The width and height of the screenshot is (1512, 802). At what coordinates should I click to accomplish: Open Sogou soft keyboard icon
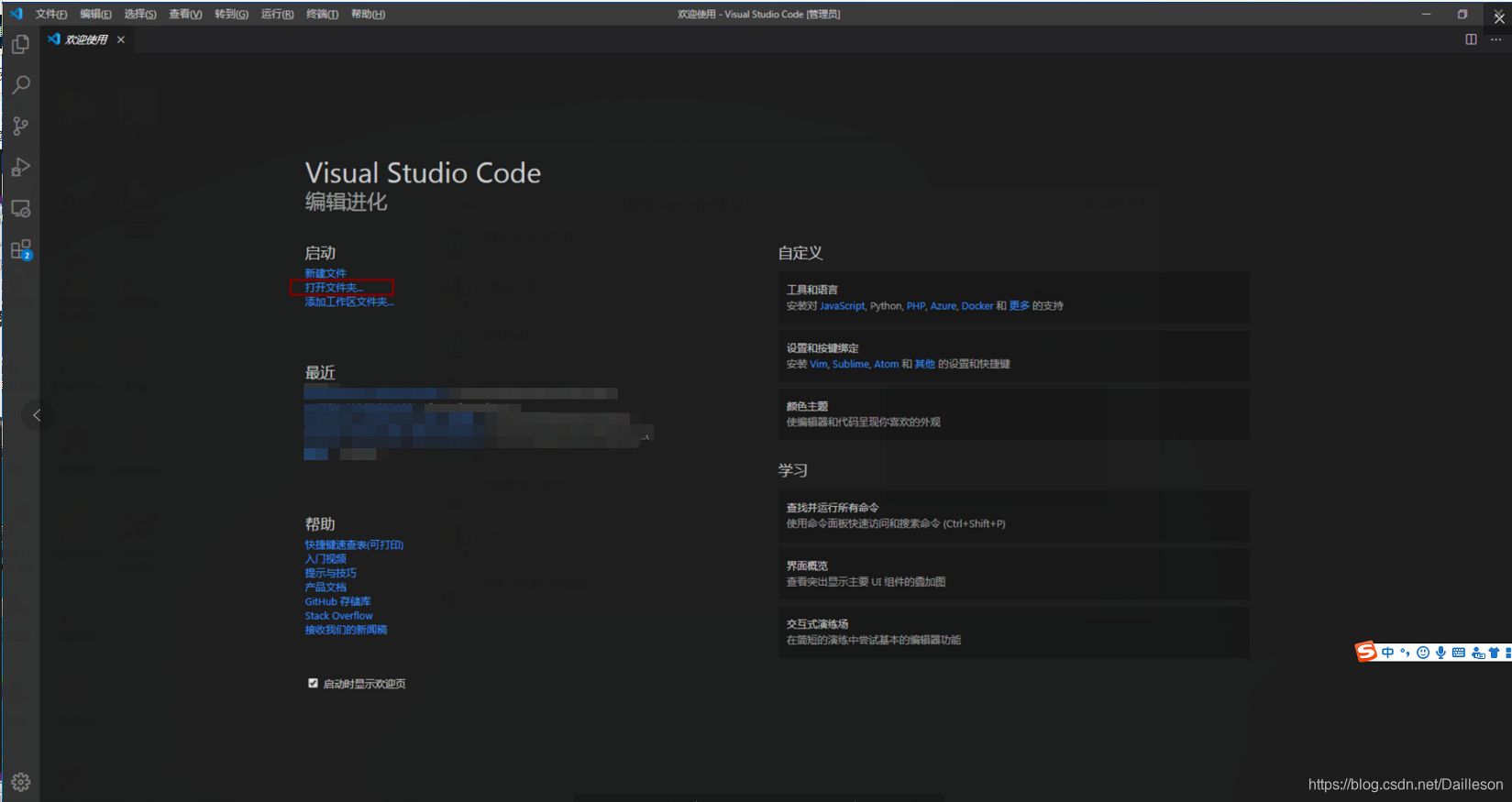pos(1458,653)
